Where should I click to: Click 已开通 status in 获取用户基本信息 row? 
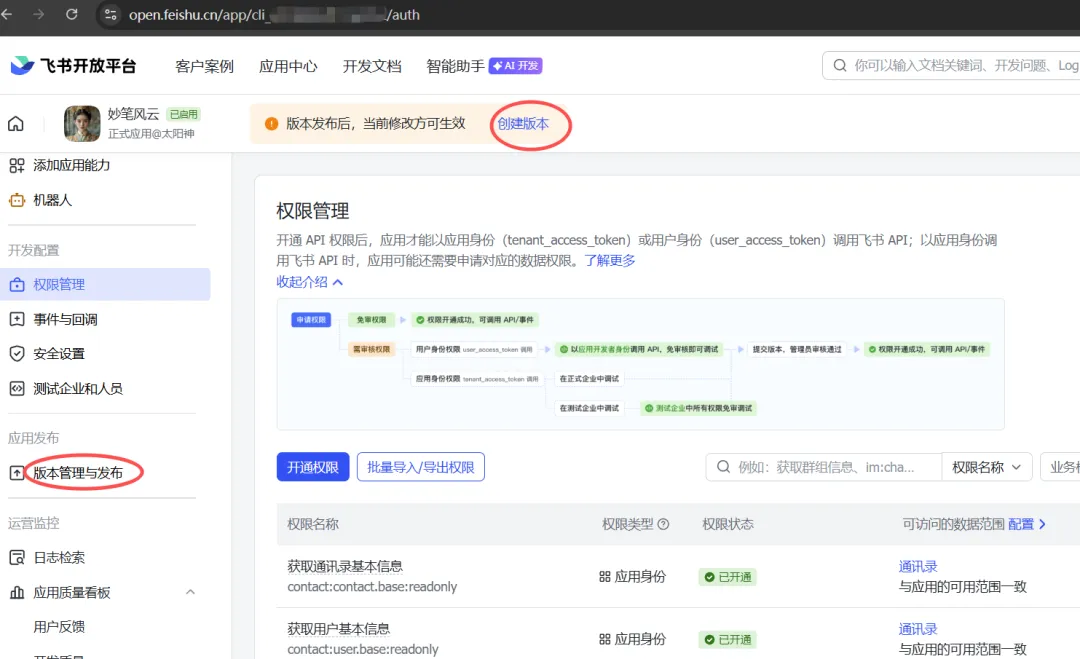(x=727, y=640)
